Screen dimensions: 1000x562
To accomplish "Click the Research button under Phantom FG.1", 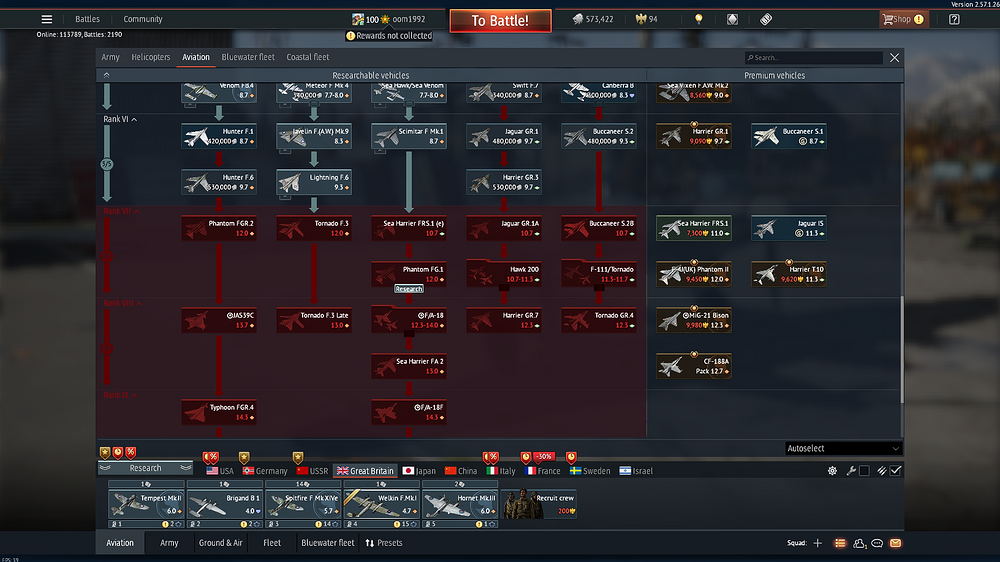I will (x=409, y=289).
